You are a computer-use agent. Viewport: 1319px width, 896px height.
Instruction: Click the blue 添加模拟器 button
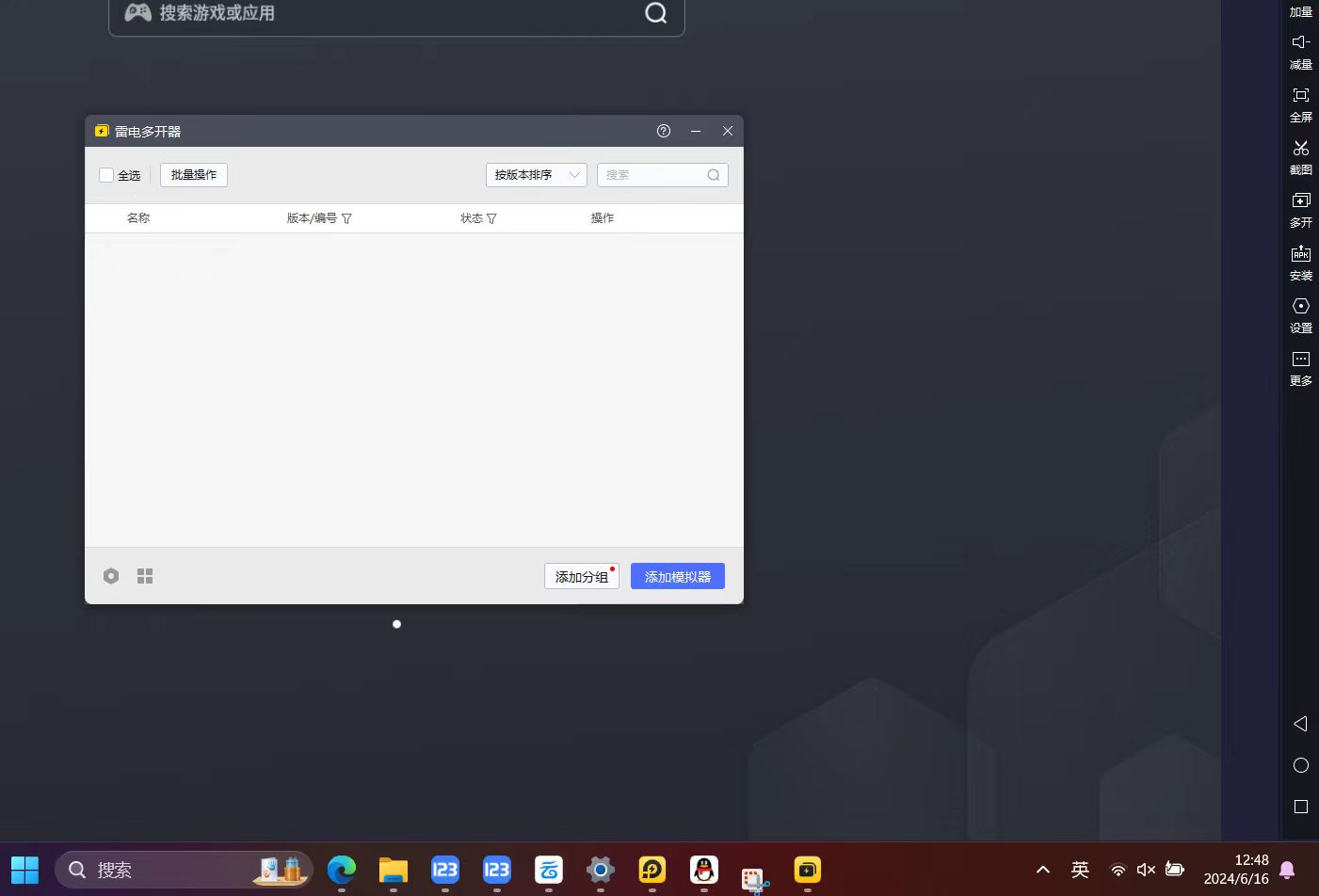coord(677,576)
